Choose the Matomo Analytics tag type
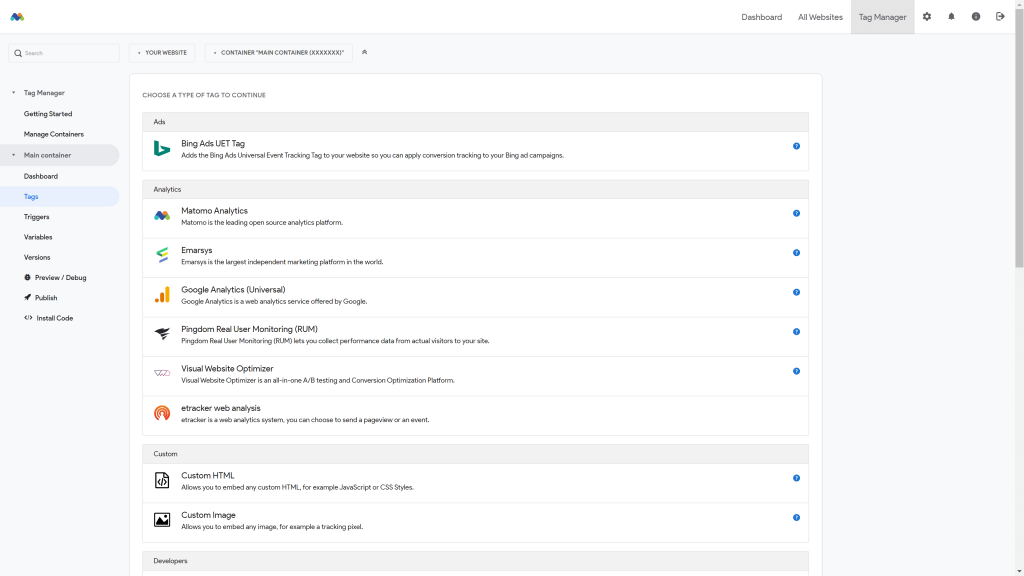The height and width of the screenshot is (576, 1024). (x=475, y=218)
